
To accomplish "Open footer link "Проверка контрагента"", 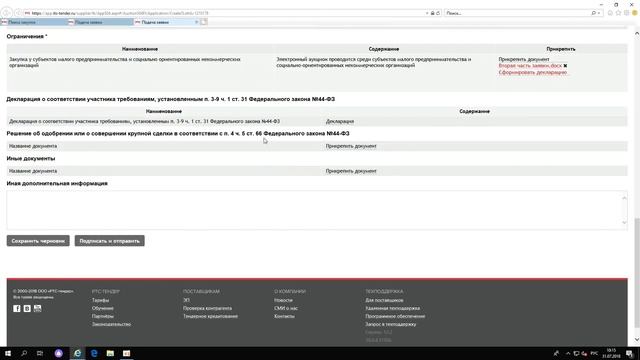I will click(x=207, y=308).
